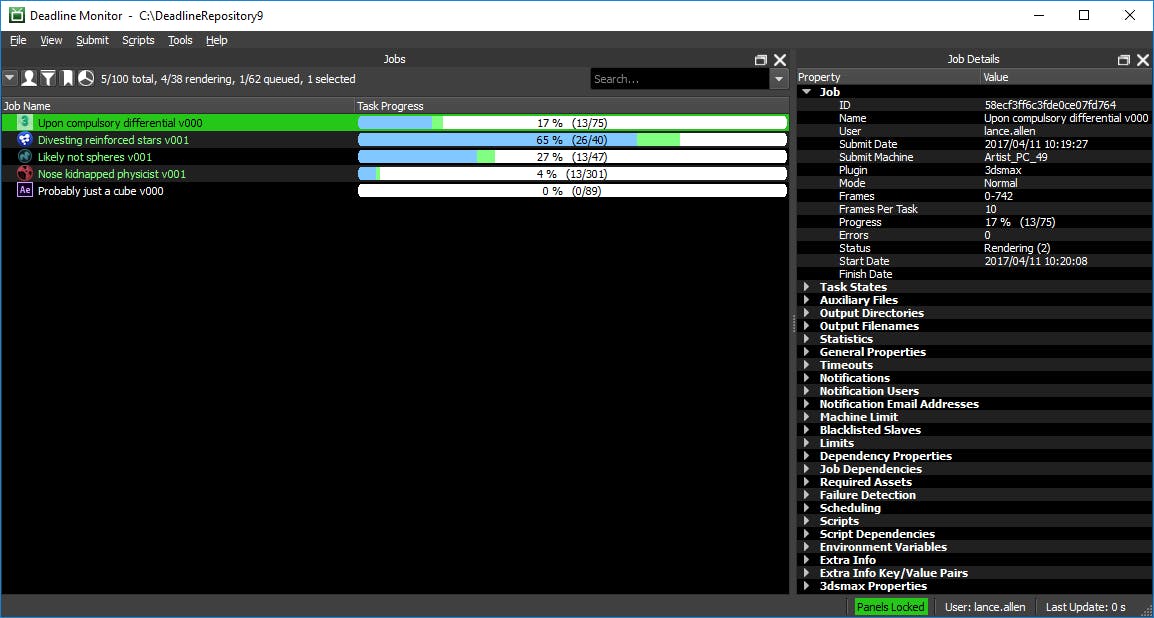Click the After Effects icon beside Probably just a cube
Image resolution: width=1154 pixels, height=618 pixels.
click(25, 191)
